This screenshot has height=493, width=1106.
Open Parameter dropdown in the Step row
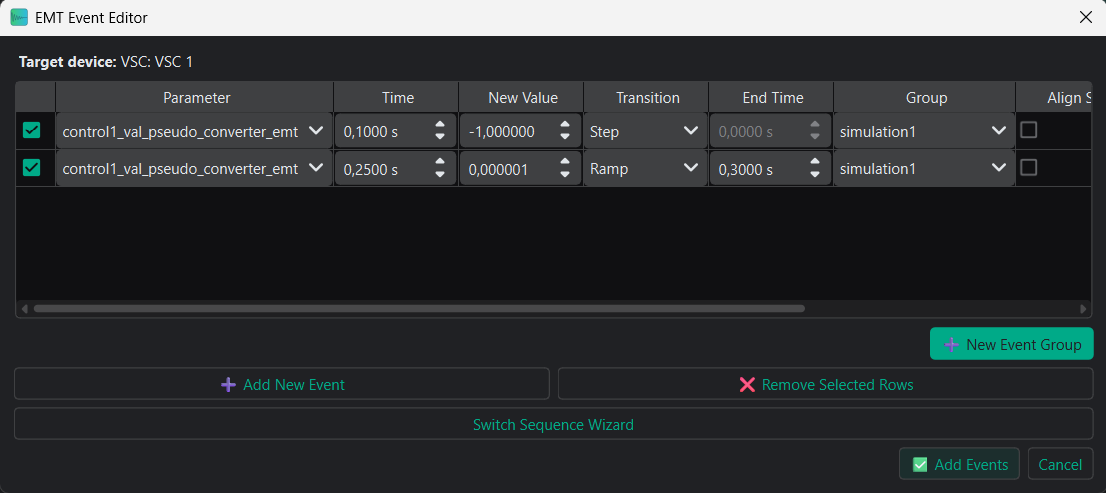coord(194,130)
